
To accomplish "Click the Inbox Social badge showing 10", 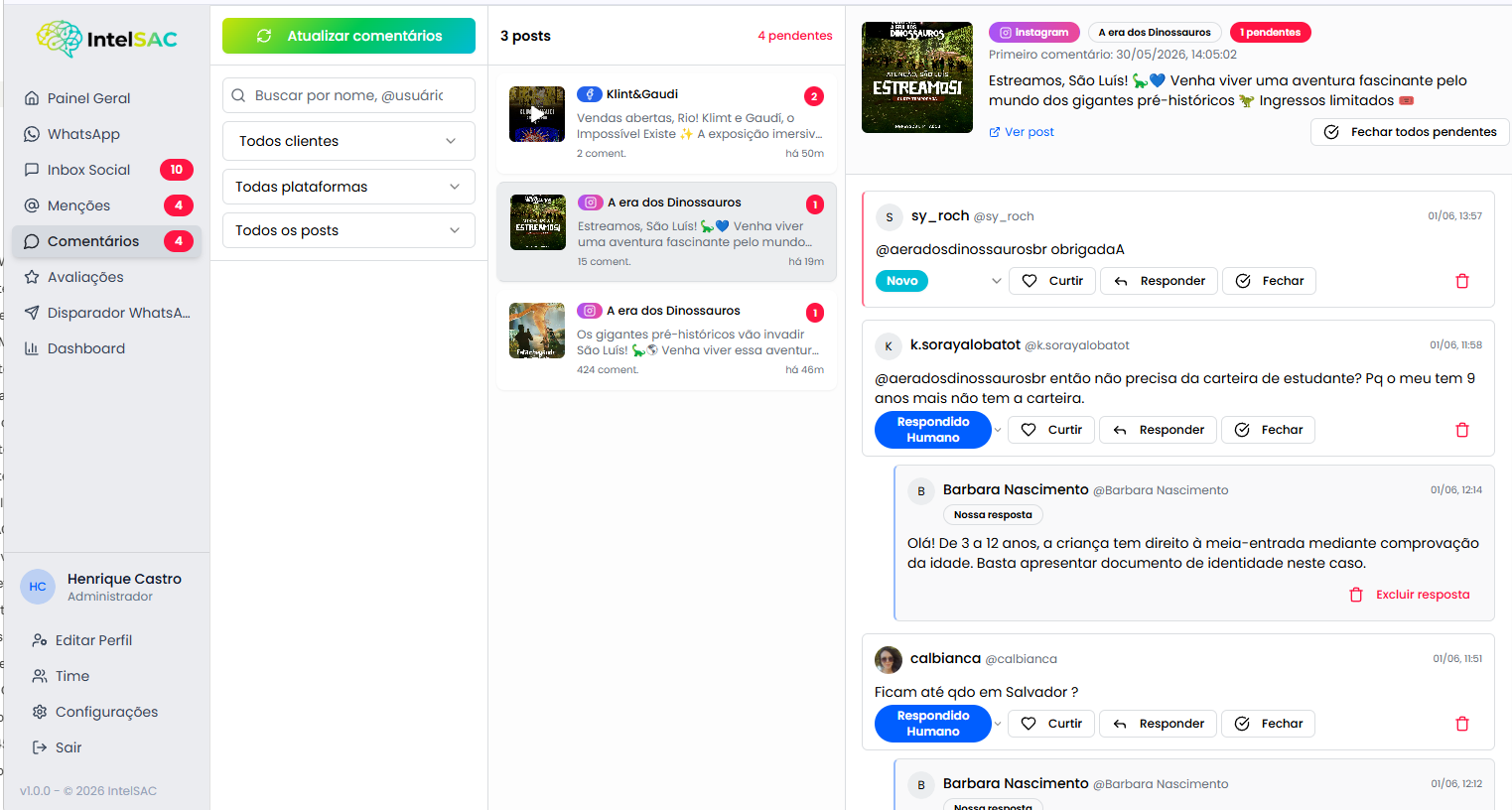I will (177, 170).
